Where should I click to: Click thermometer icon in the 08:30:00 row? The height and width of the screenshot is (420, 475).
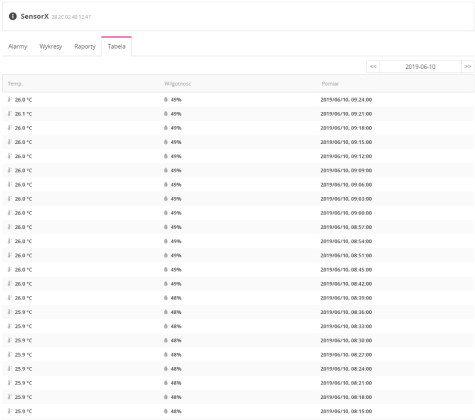pyautogui.click(x=10, y=340)
